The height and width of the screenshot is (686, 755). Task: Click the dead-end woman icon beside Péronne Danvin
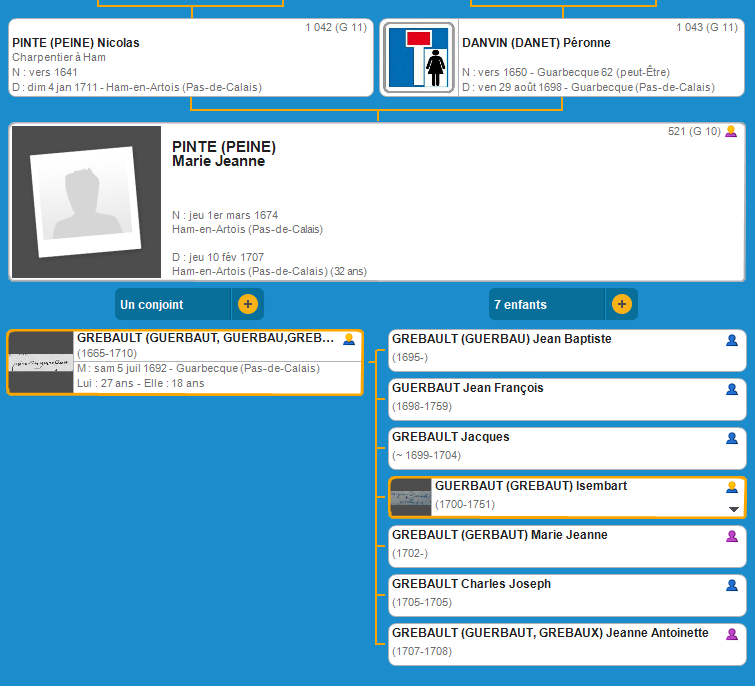[417, 59]
